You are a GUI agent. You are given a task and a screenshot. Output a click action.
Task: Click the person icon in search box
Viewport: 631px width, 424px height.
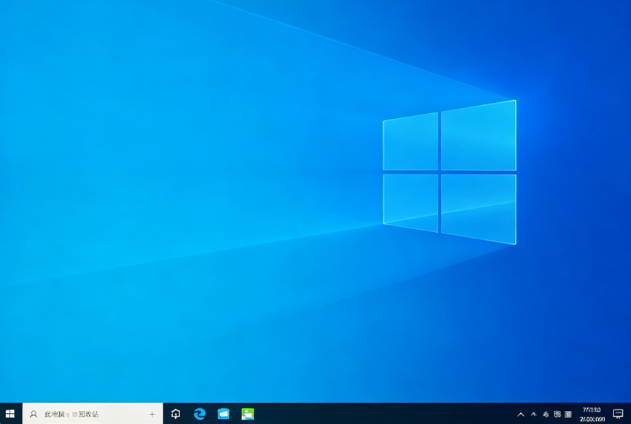pyautogui.click(x=33, y=414)
